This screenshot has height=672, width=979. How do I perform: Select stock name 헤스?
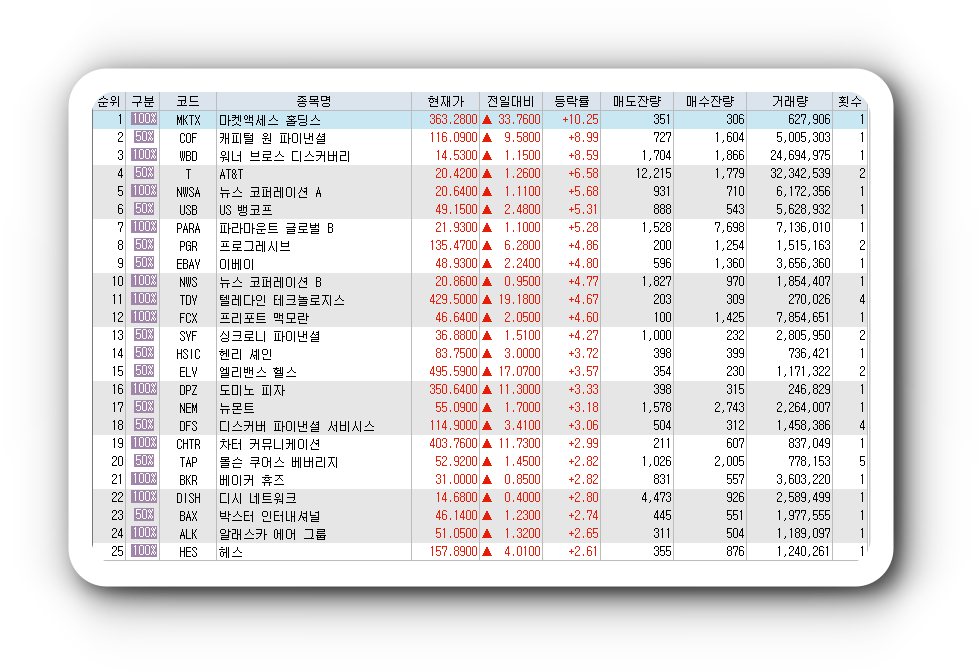[230, 551]
